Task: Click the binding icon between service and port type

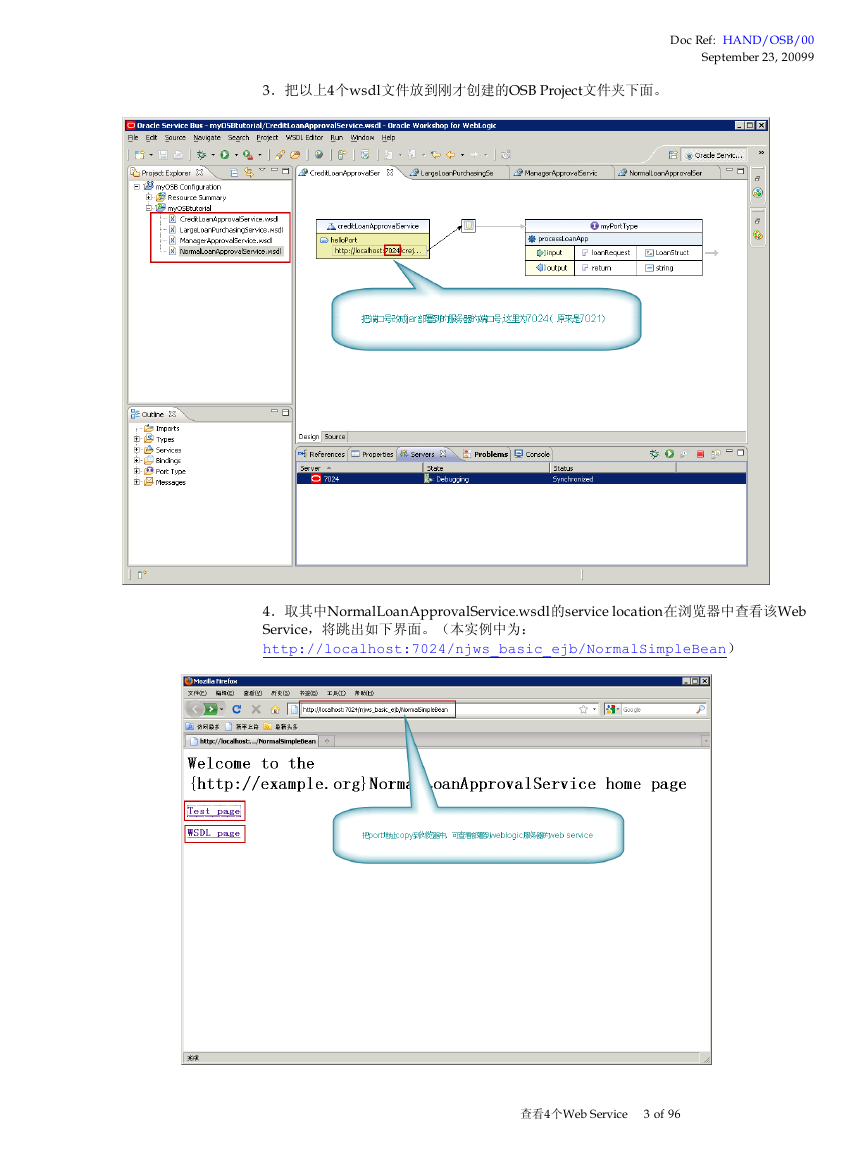Action: 468,225
